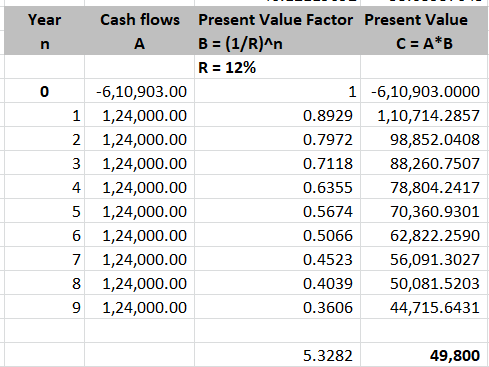Select the present value 50,081.5203

424,283
